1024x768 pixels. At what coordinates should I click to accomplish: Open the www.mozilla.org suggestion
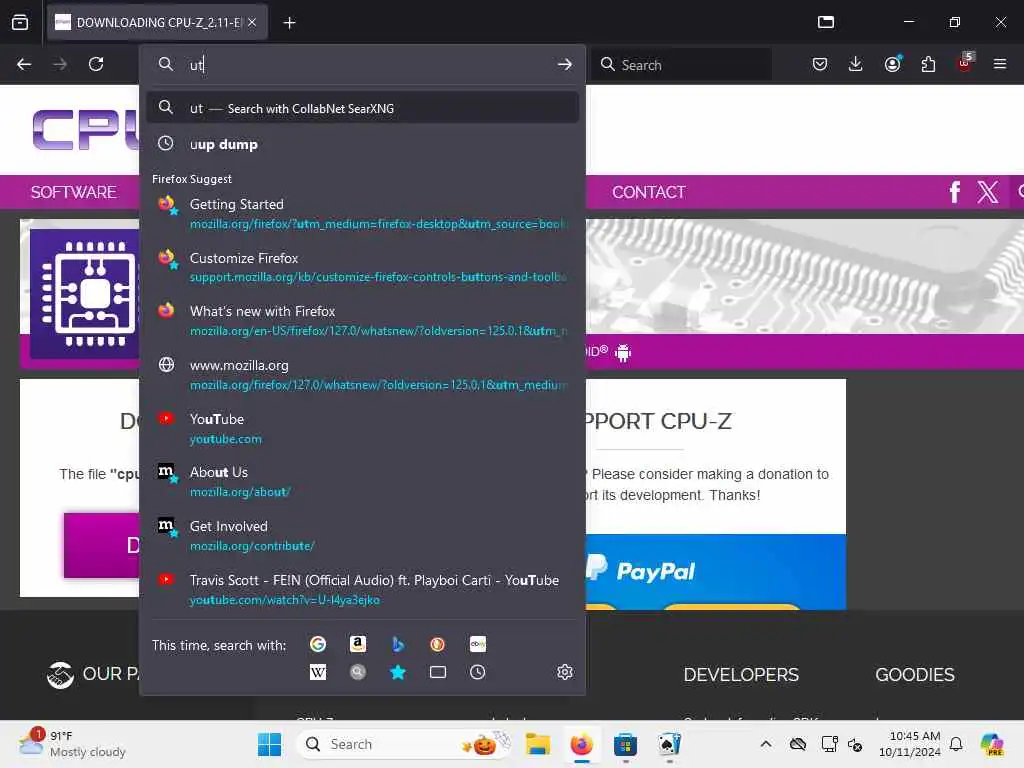click(362, 375)
